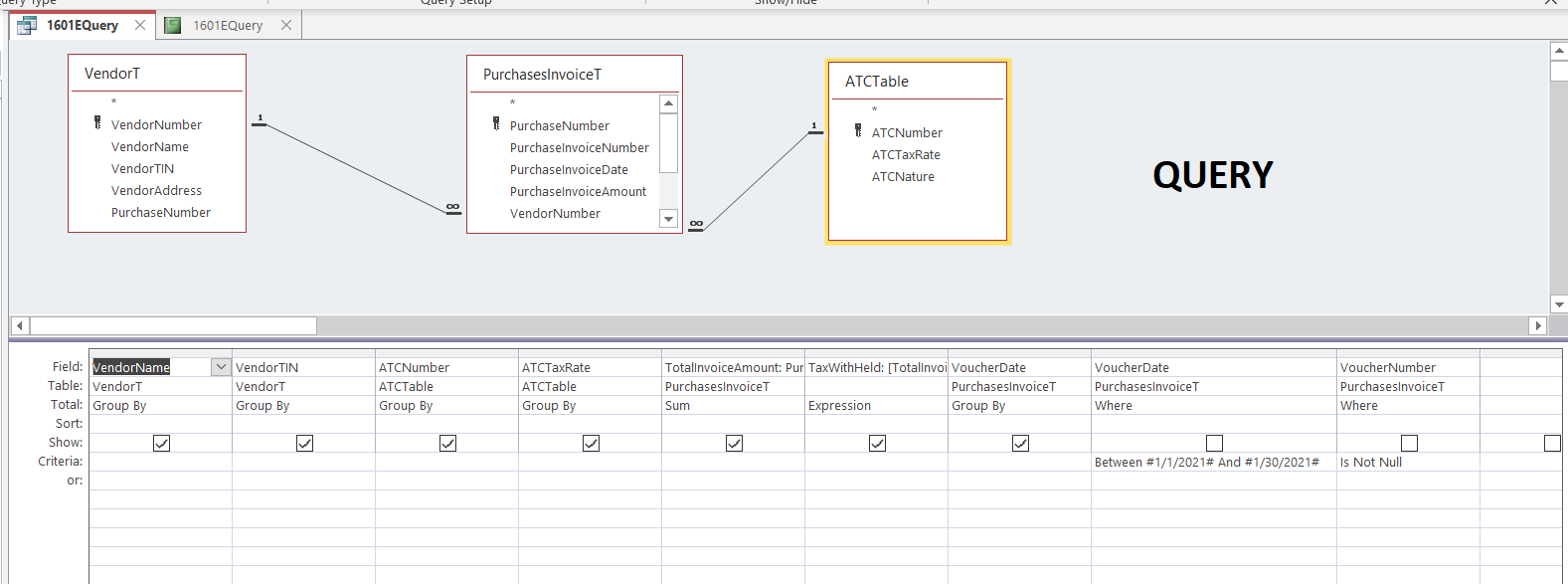This screenshot has height=584, width=1568.
Task: Select VendorName in VendorT field list
Action: click(150, 146)
